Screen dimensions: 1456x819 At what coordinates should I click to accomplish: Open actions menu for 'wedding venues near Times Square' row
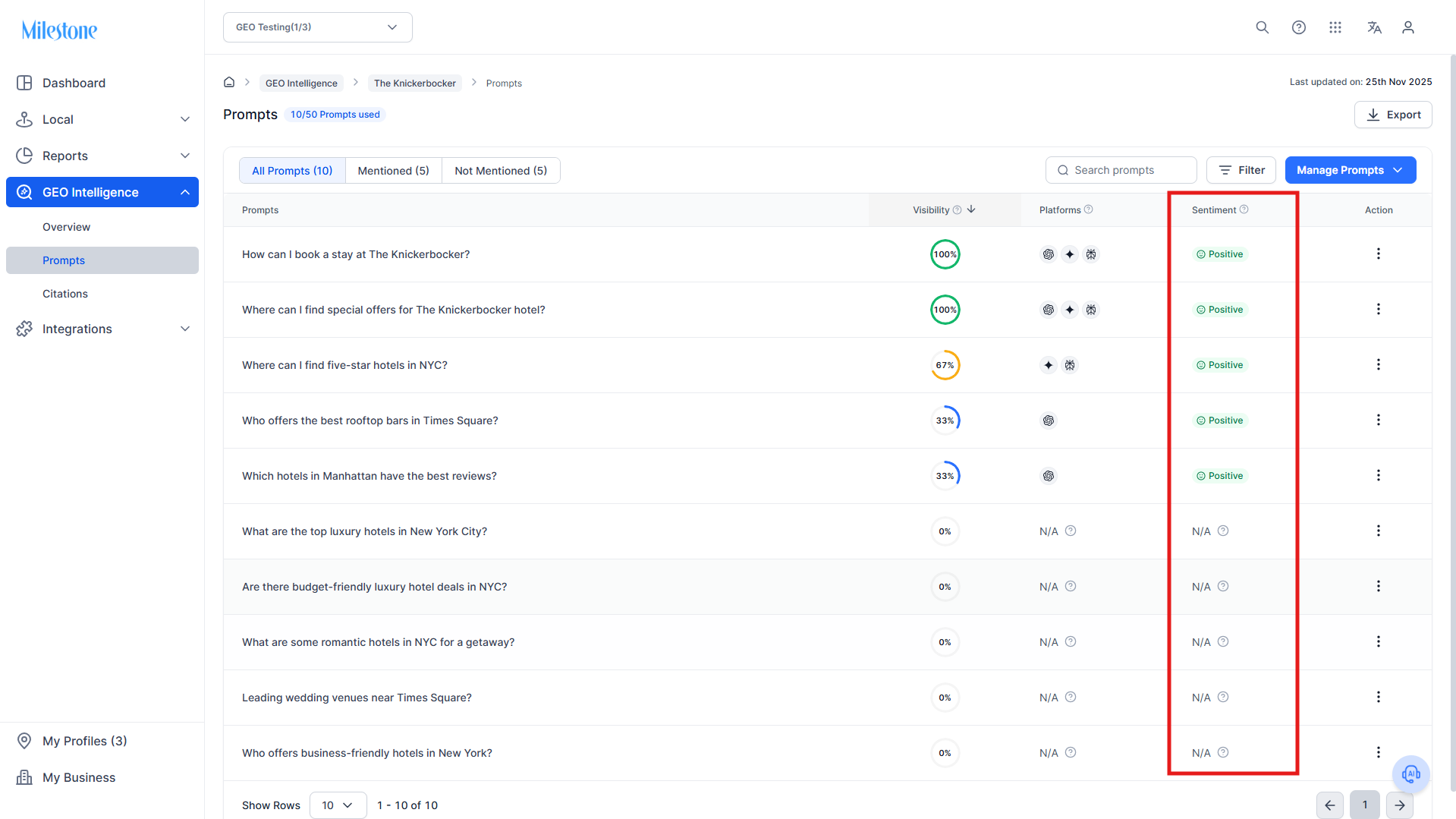pyautogui.click(x=1379, y=697)
